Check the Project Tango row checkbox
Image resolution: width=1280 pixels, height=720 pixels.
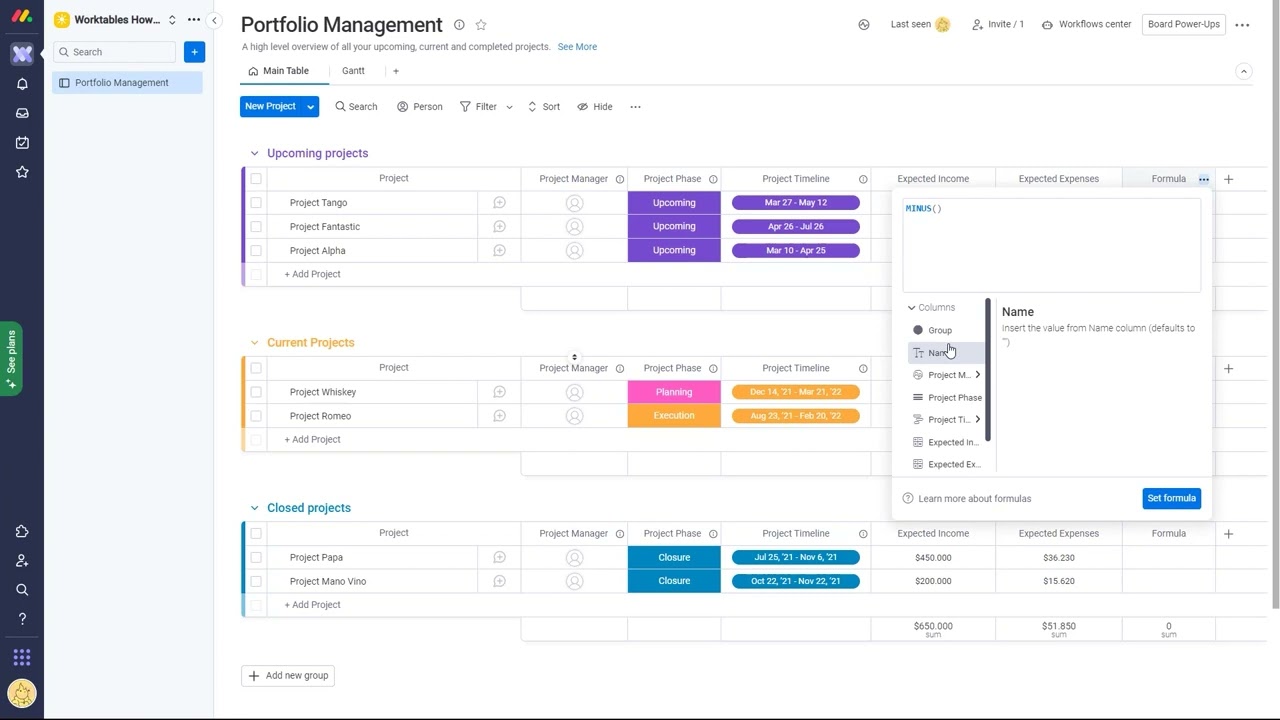[x=256, y=203]
